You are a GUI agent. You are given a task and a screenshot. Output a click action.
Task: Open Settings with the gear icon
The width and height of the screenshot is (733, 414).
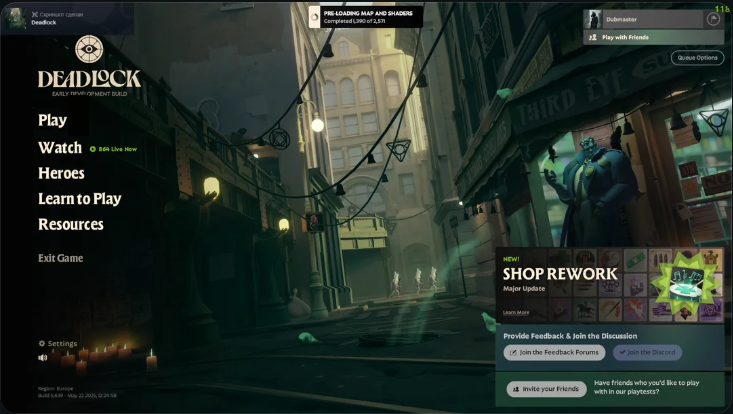pos(43,343)
